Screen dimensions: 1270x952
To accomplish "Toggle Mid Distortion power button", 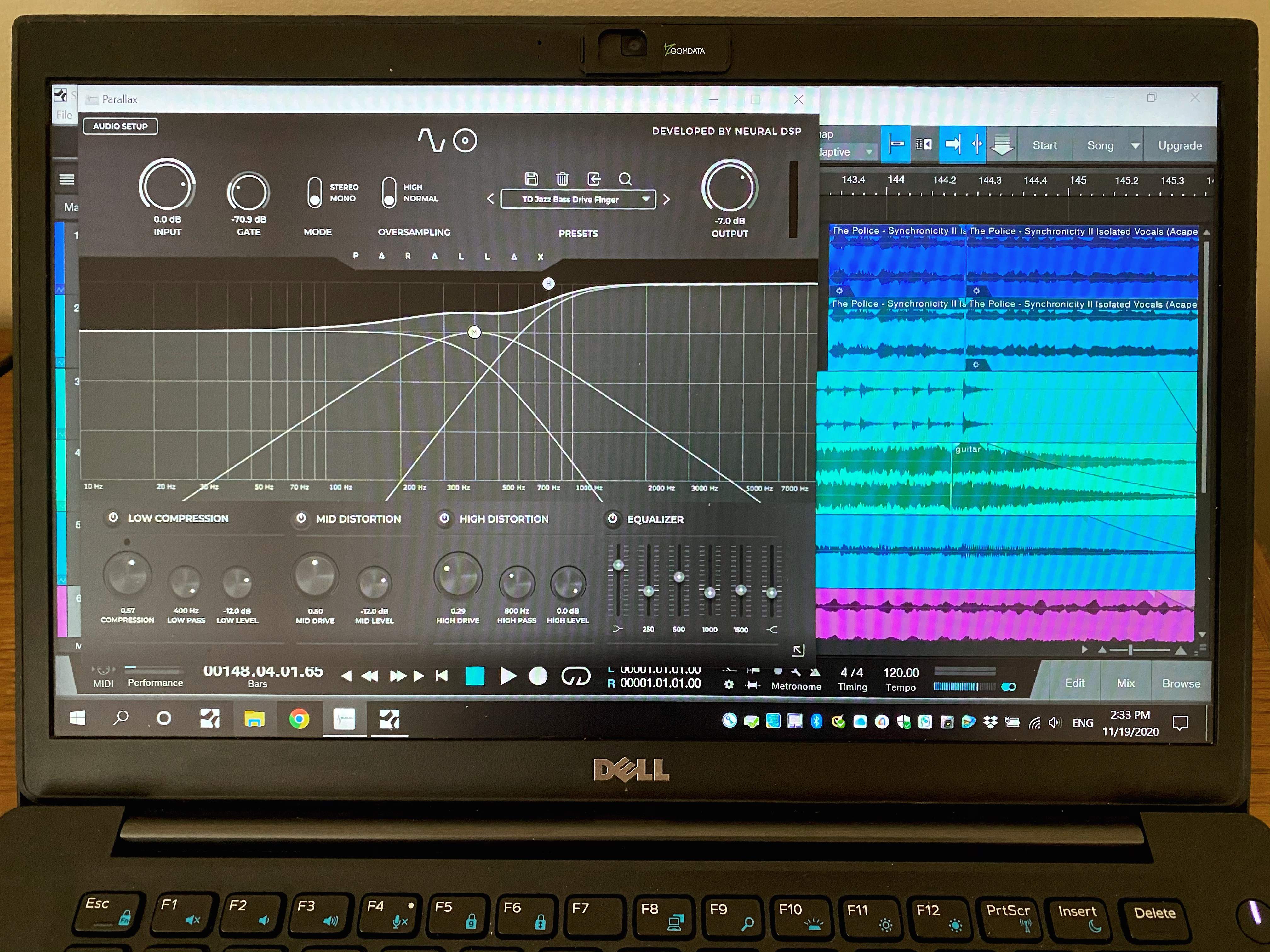I will [301, 518].
